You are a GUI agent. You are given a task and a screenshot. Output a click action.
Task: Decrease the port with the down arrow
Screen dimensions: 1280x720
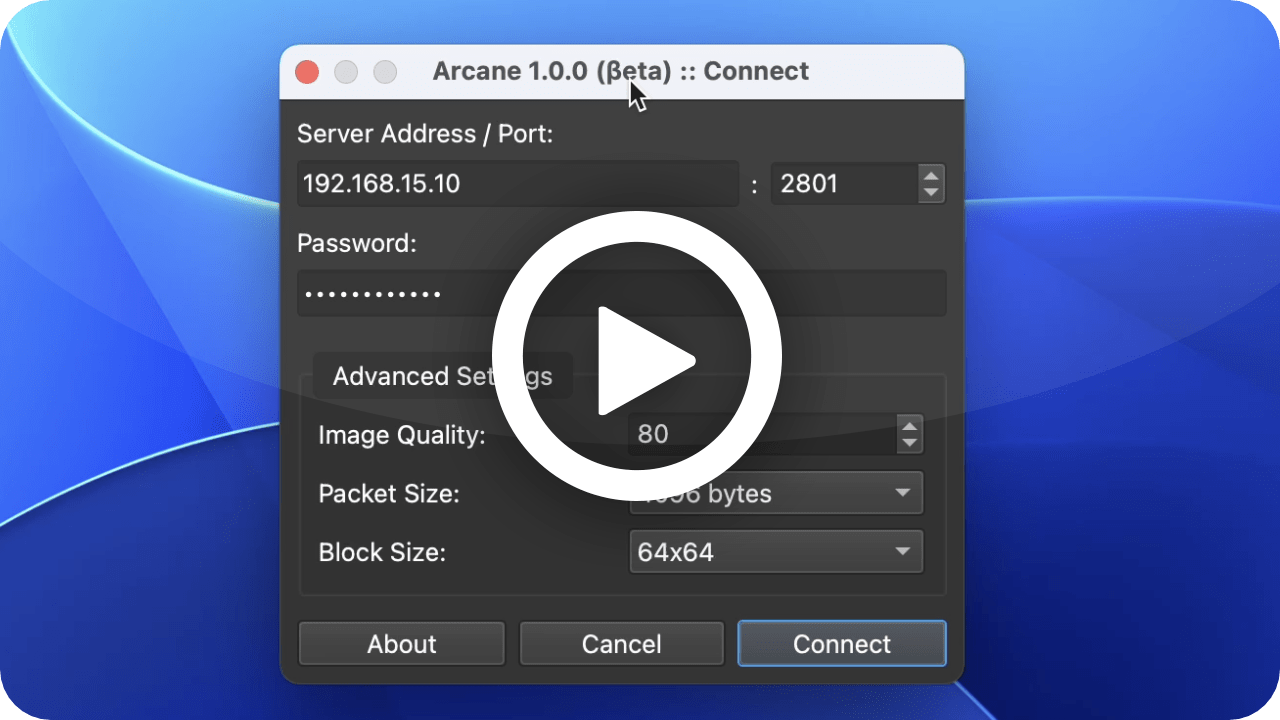[x=931, y=194]
